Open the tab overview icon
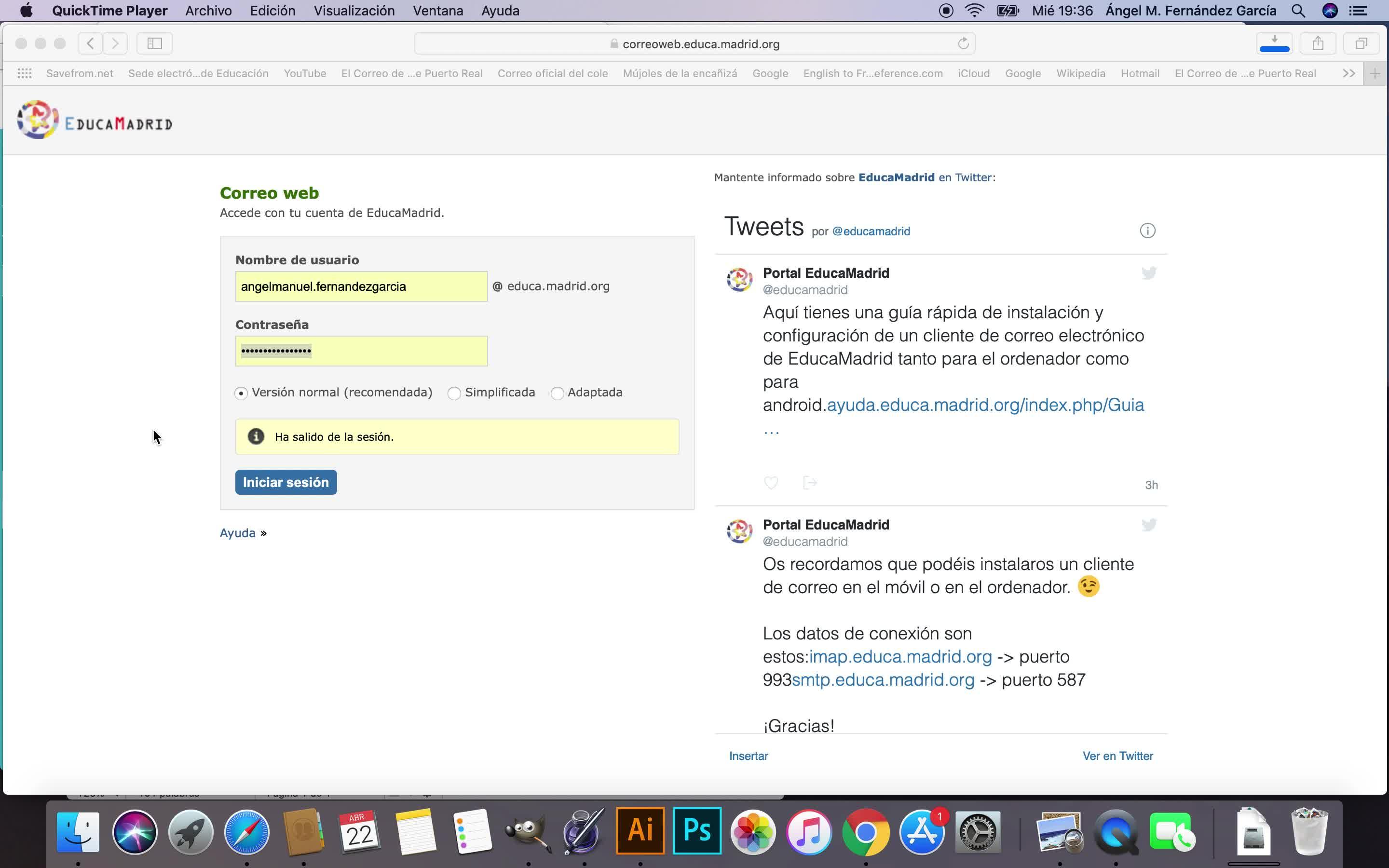The image size is (1389, 868). coord(1361,43)
